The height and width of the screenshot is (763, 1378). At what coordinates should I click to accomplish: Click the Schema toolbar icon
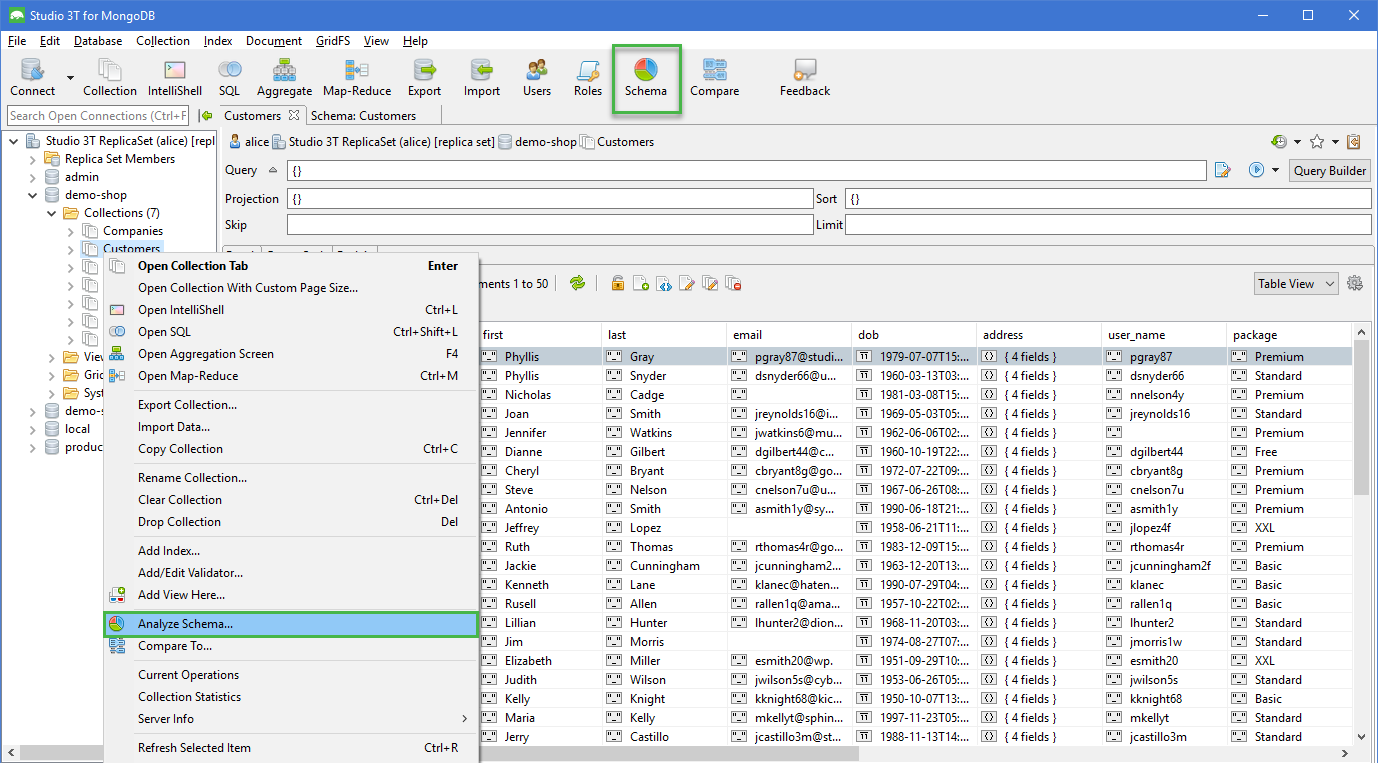tap(645, 77)
